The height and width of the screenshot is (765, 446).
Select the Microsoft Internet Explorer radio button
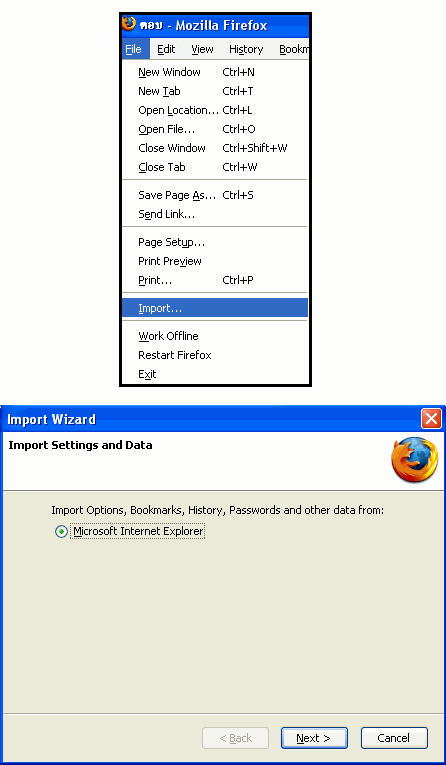point(61,532)
